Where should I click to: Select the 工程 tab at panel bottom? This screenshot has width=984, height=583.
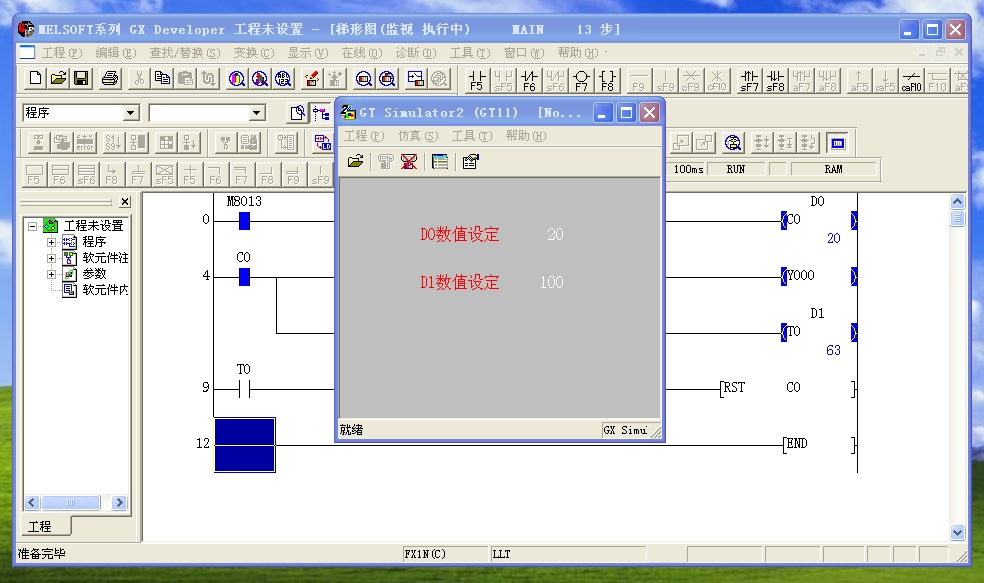pos(40,526)
